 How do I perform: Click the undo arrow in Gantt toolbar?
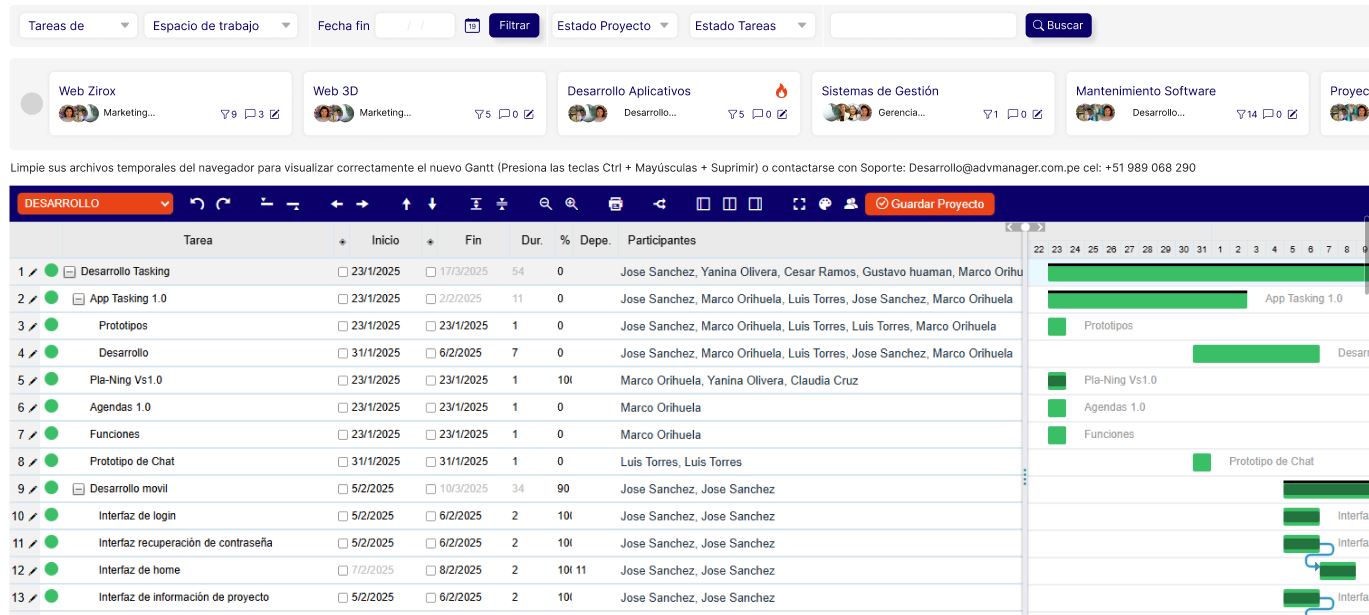click(197, 204)
